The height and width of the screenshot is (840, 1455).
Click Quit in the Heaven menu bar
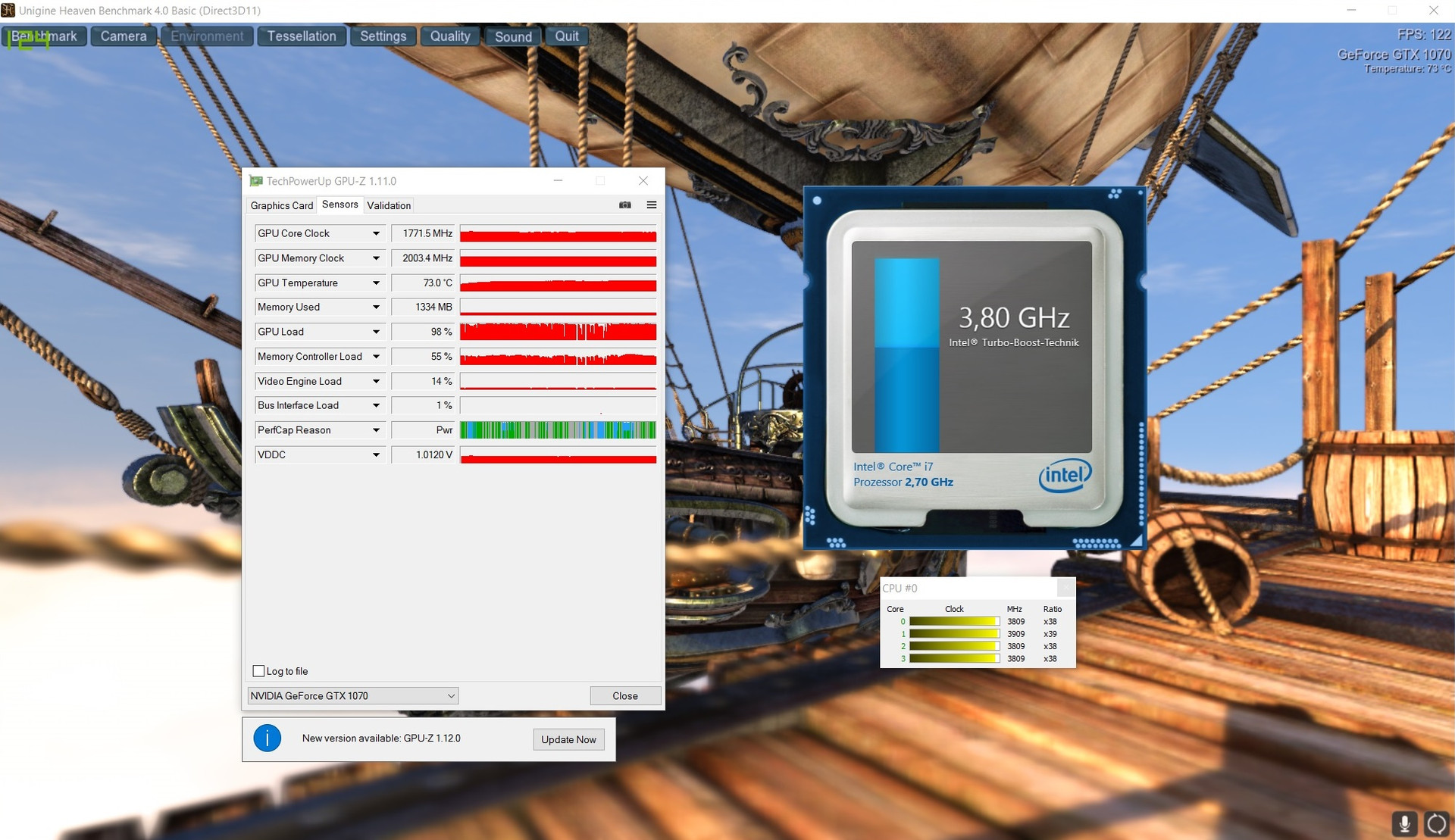pos(567,36)
